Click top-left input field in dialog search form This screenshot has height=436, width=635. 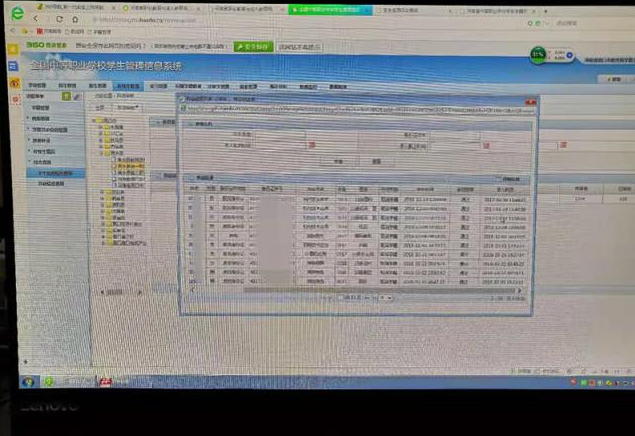(280, 135)
